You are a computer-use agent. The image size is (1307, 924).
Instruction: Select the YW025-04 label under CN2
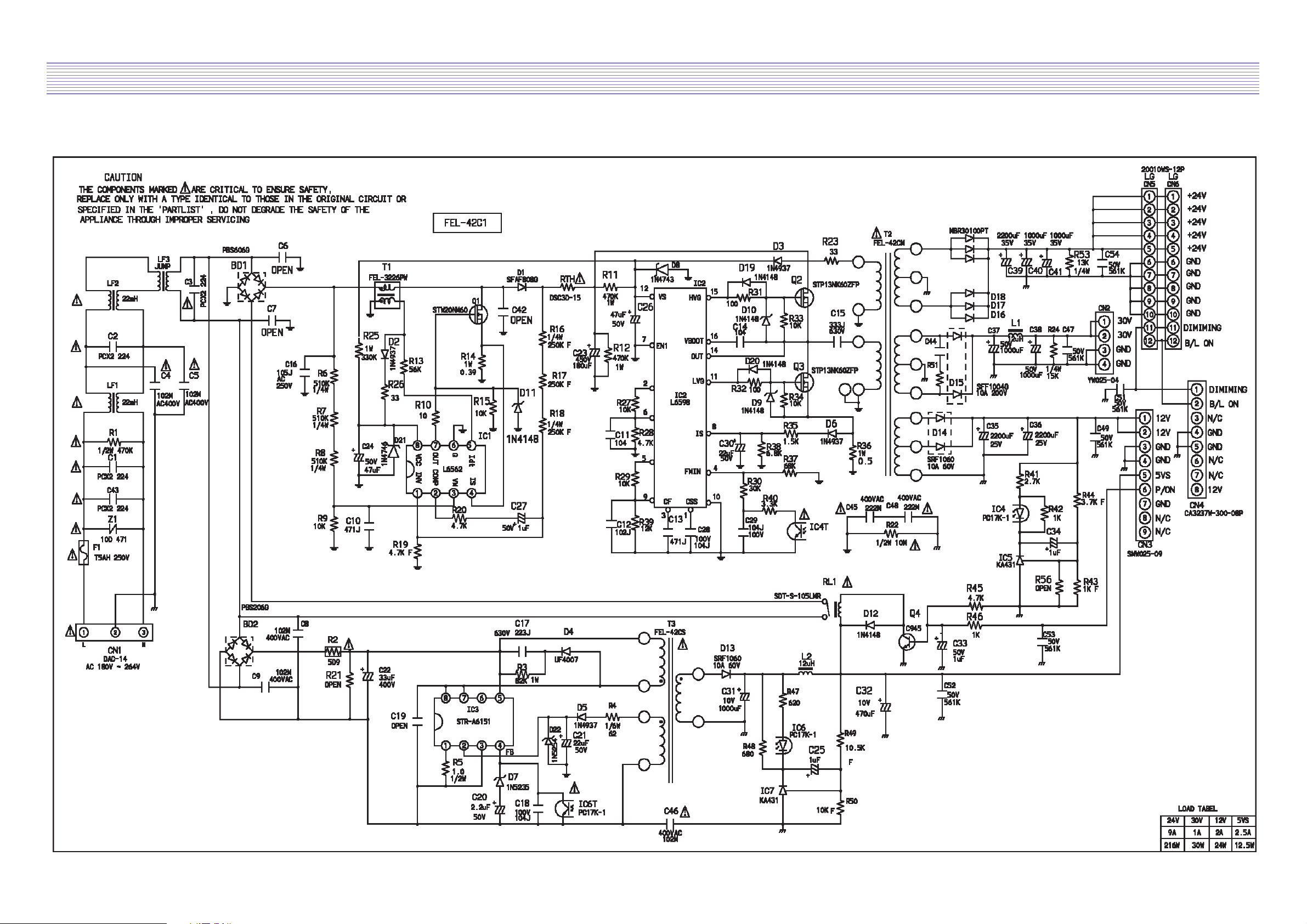[1102, 379]
